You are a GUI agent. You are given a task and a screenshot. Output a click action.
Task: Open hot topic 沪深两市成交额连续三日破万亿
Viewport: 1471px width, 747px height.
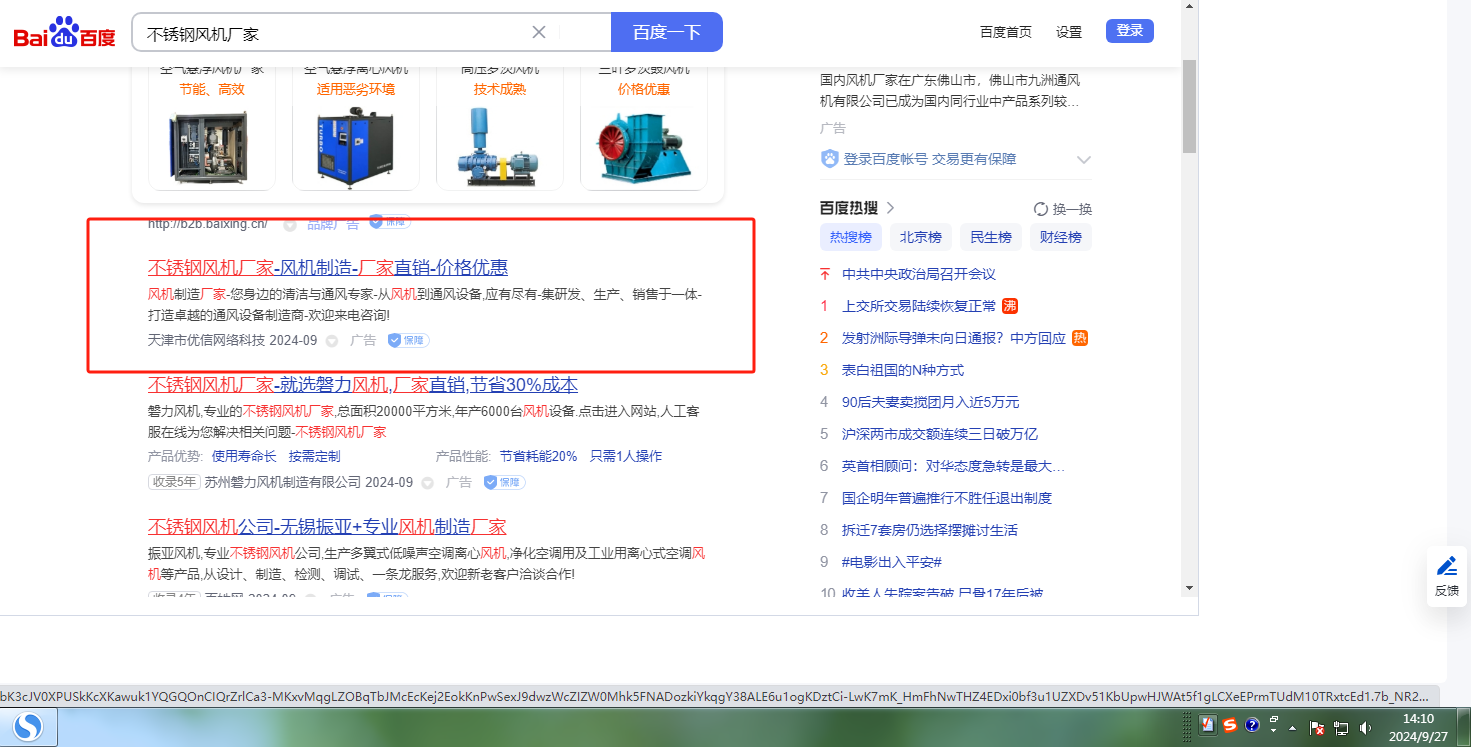tap(940, 434)
